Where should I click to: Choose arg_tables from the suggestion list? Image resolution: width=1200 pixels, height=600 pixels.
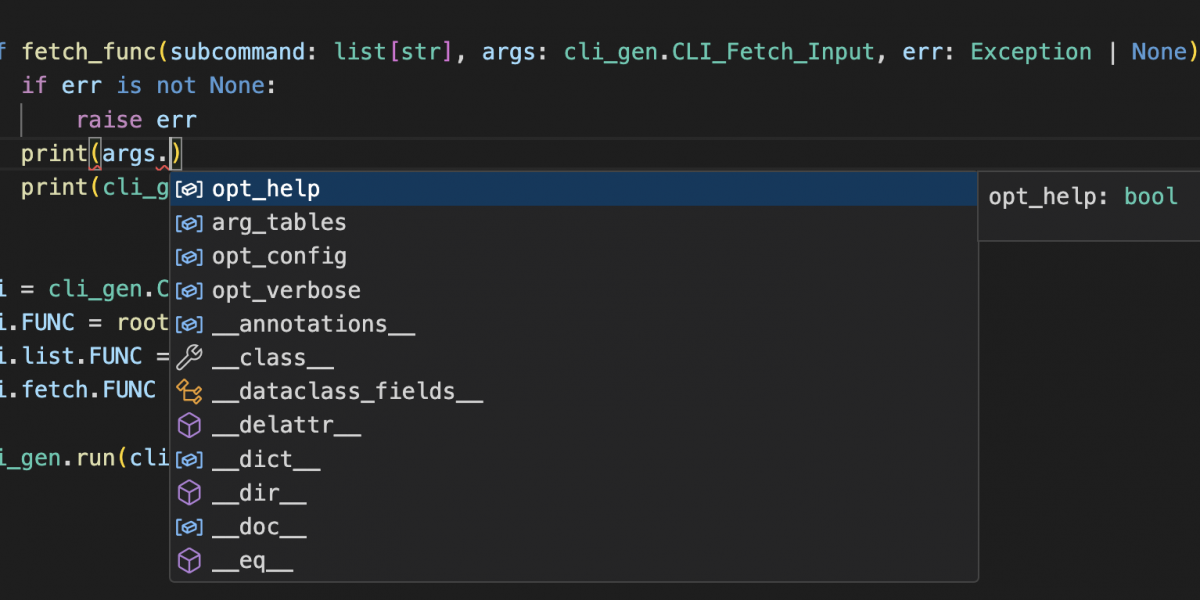pyautogui.click(x=279, y=223)
